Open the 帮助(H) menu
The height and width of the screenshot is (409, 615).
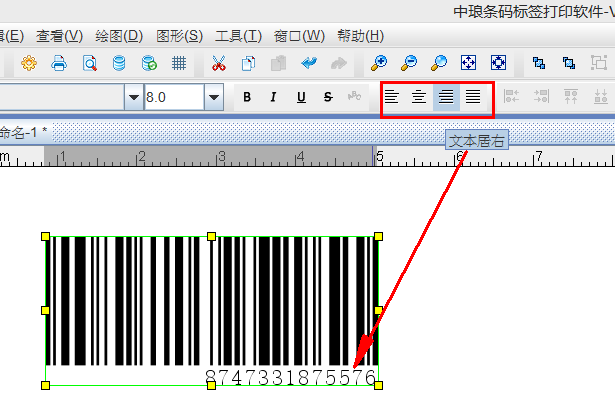(x=360, y=36)
